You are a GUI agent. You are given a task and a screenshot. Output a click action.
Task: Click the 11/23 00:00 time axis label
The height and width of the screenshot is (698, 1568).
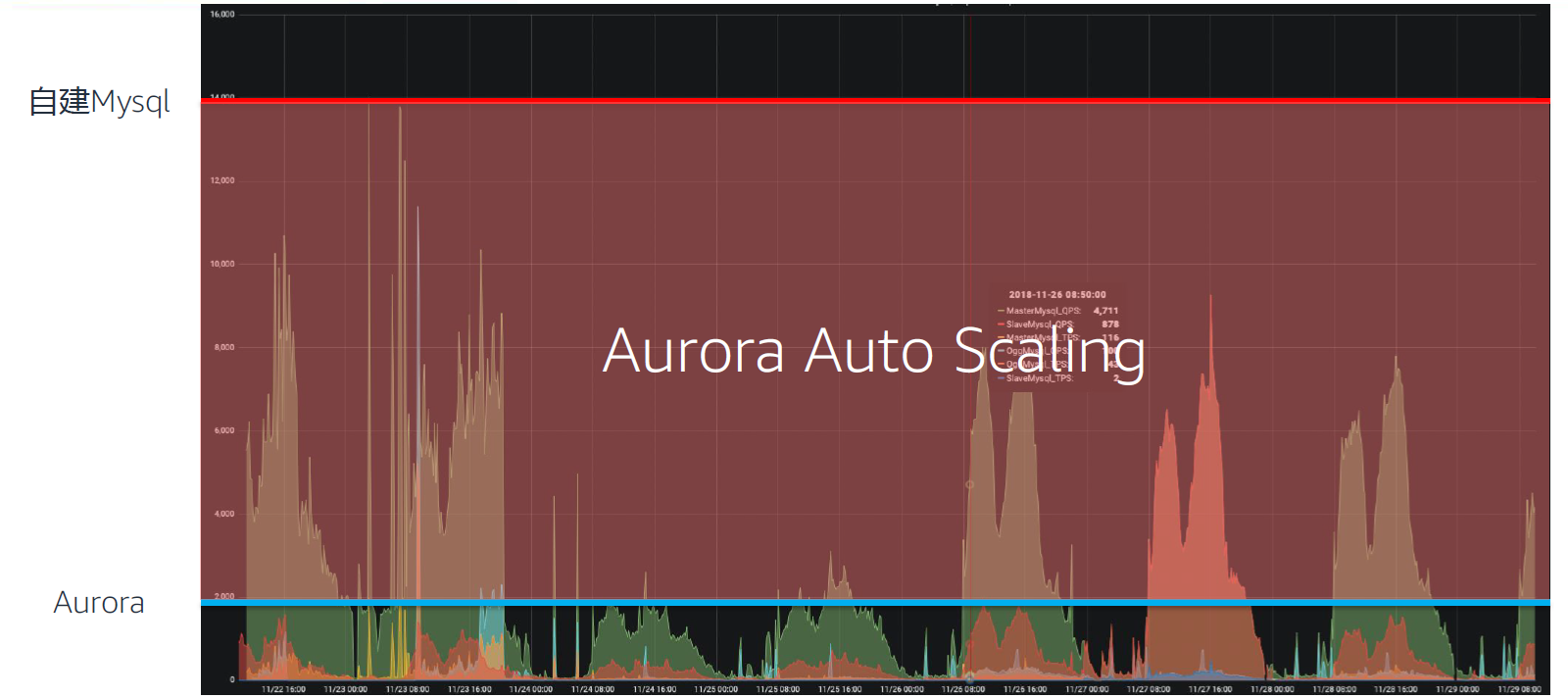pyautogui.click(x=345, y=689)
